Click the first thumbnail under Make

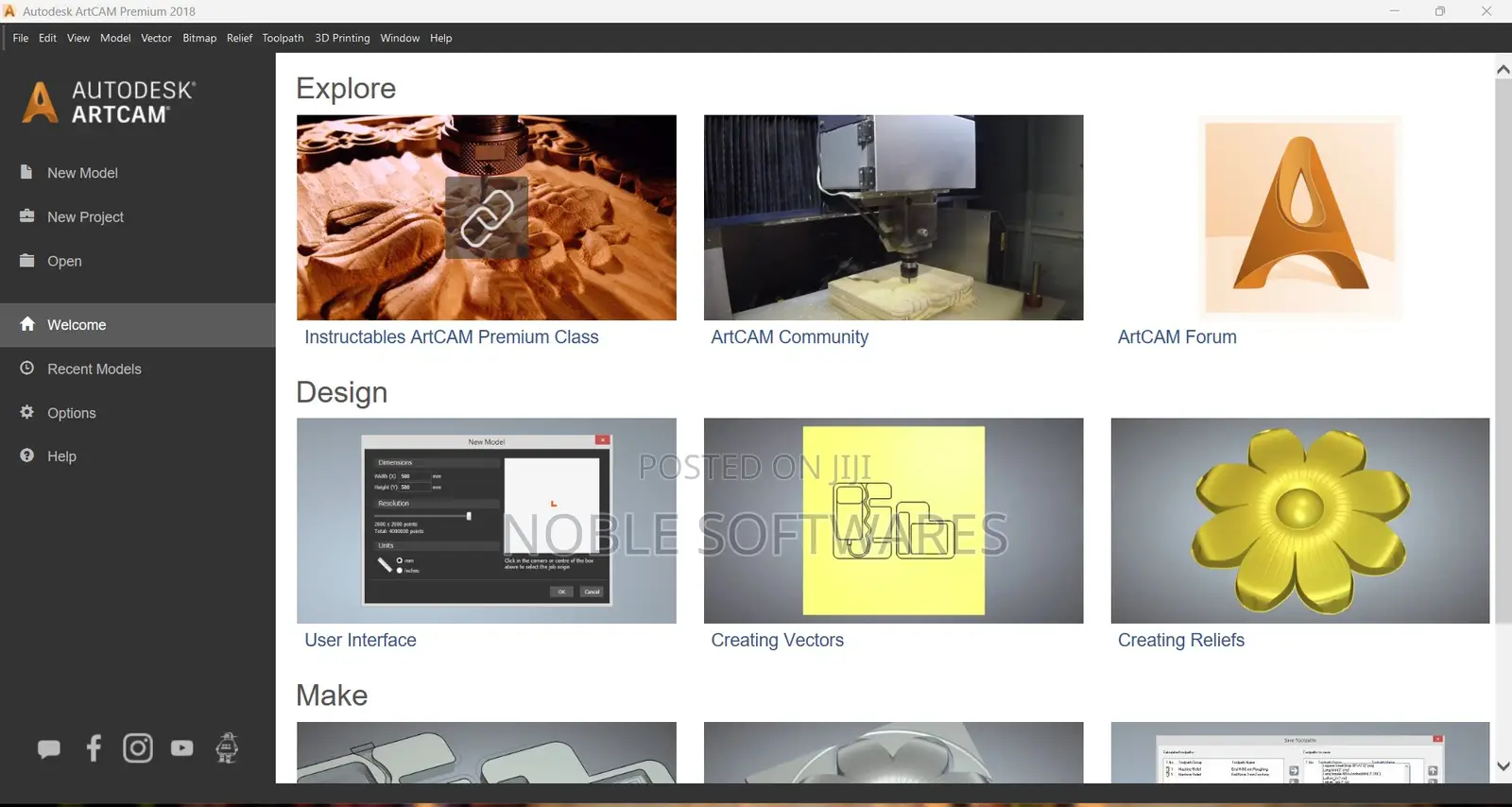tap(487, 752)
